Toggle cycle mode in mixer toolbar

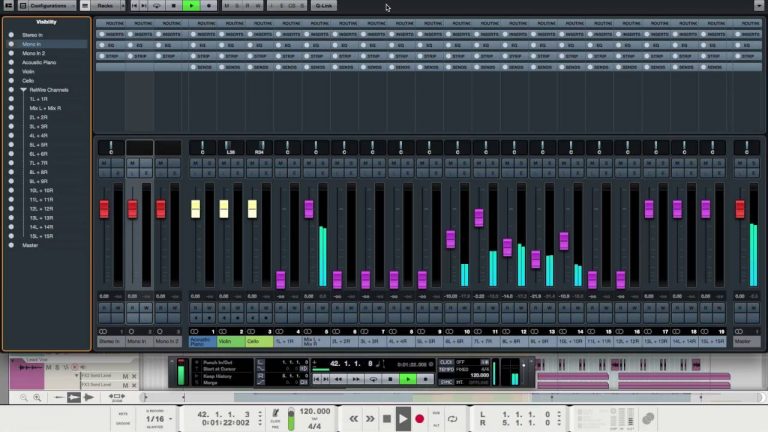tap(157, 6)
